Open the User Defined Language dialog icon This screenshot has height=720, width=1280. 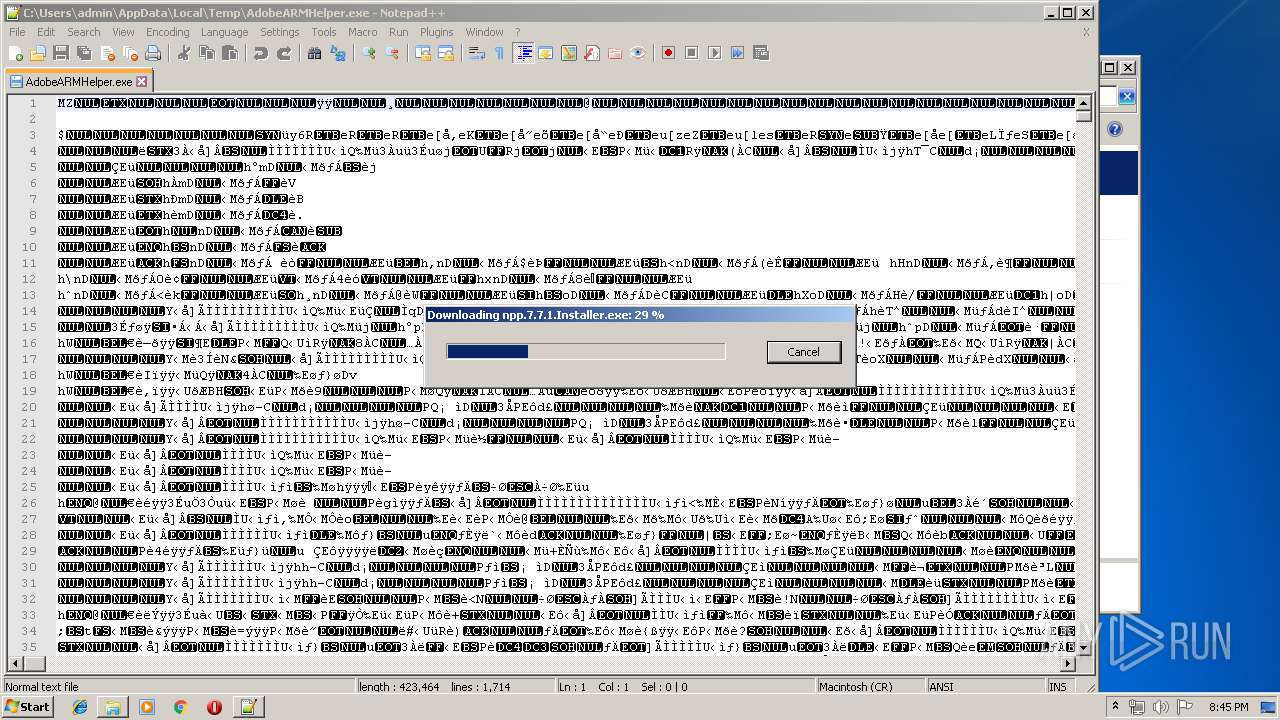point(546,53)
